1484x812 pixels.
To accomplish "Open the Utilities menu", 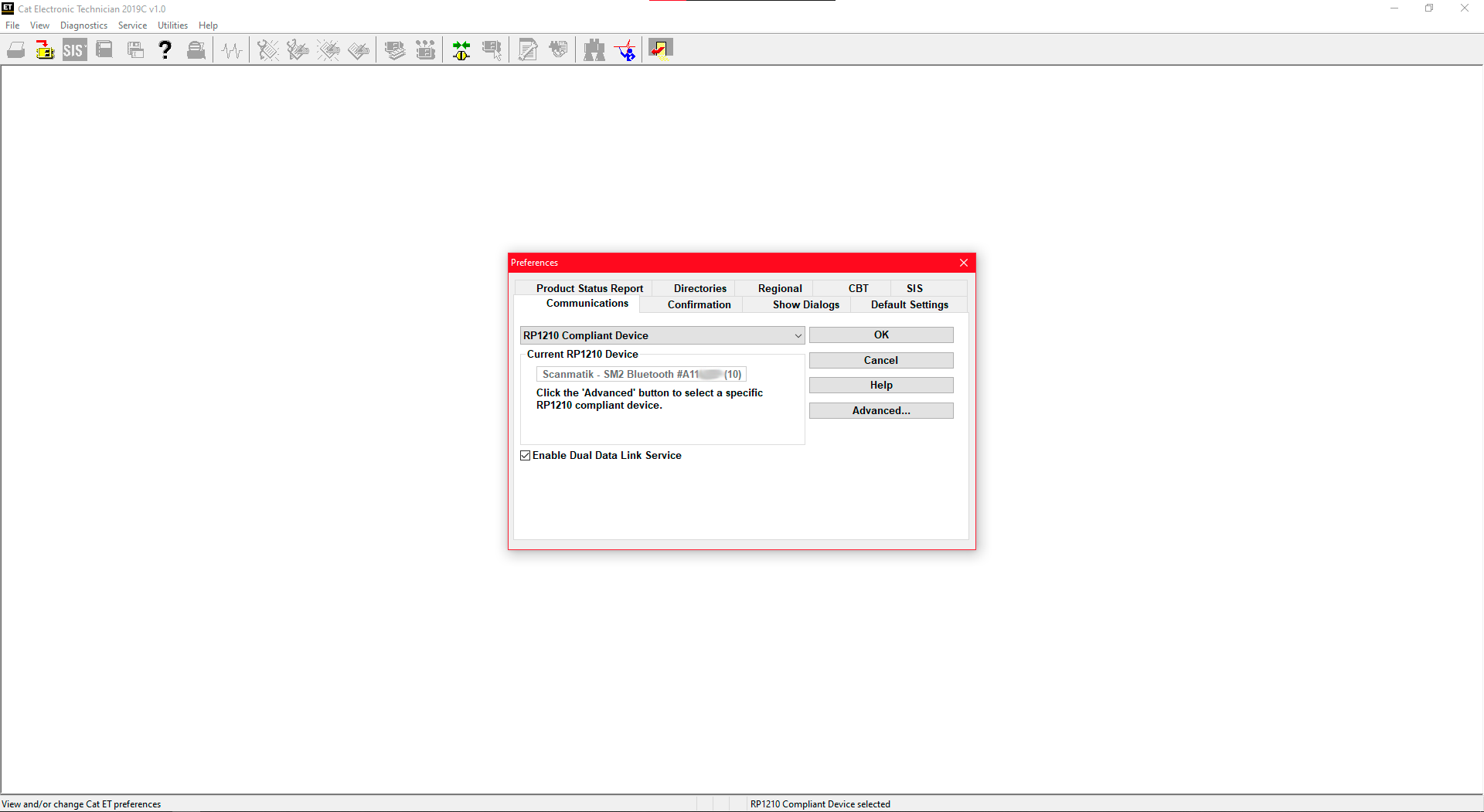I will pos(172,25).
